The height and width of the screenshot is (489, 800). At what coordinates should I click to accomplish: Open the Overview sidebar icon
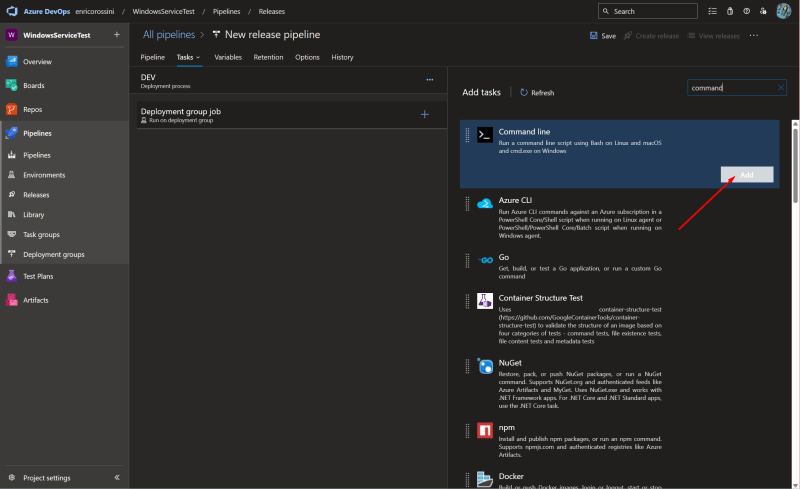[x=12, y=62]
